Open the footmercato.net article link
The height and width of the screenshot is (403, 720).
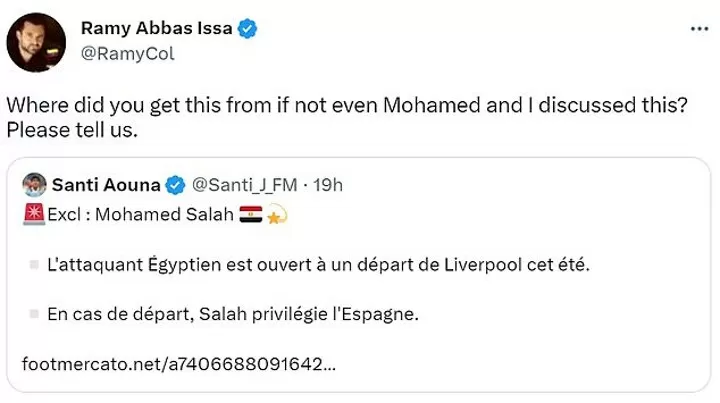(178, 363)
